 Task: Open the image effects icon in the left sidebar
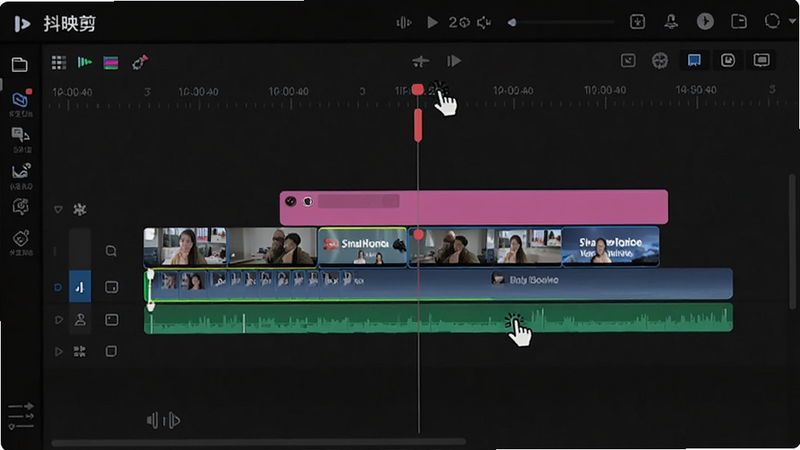(21, 171)
